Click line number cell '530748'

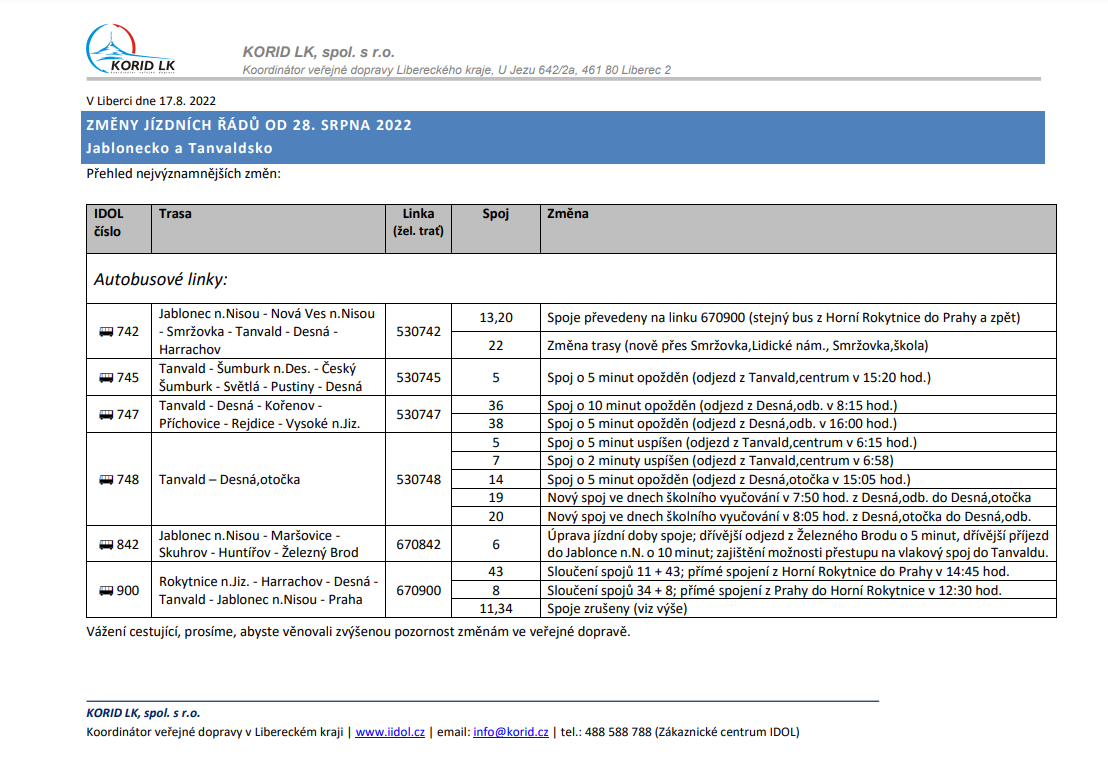418,480
